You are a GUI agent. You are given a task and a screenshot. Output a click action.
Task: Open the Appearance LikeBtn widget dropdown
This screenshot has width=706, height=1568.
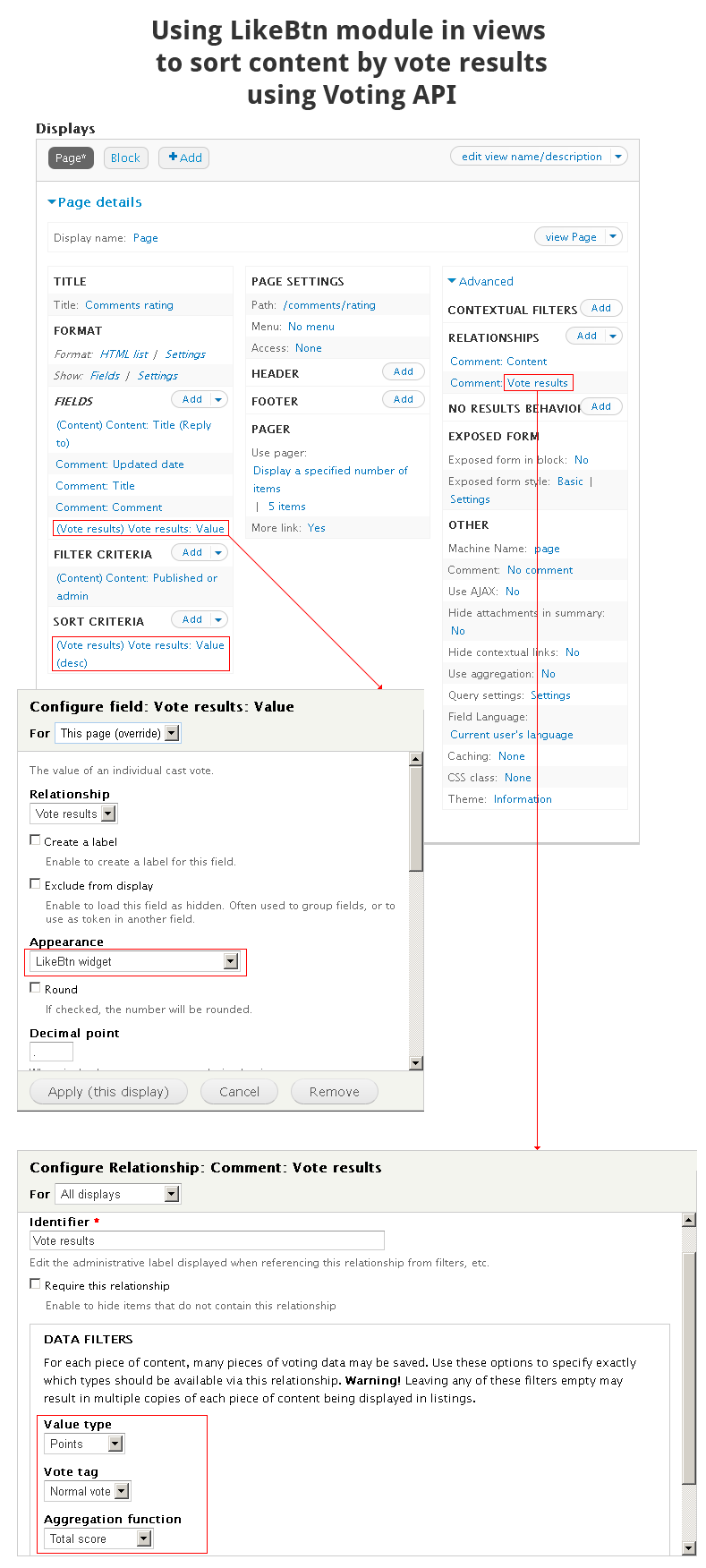(x=231, y=961)
